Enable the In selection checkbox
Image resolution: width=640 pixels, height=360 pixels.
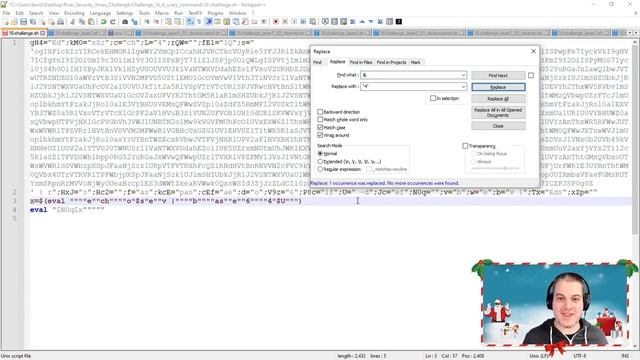pos(433,98)
